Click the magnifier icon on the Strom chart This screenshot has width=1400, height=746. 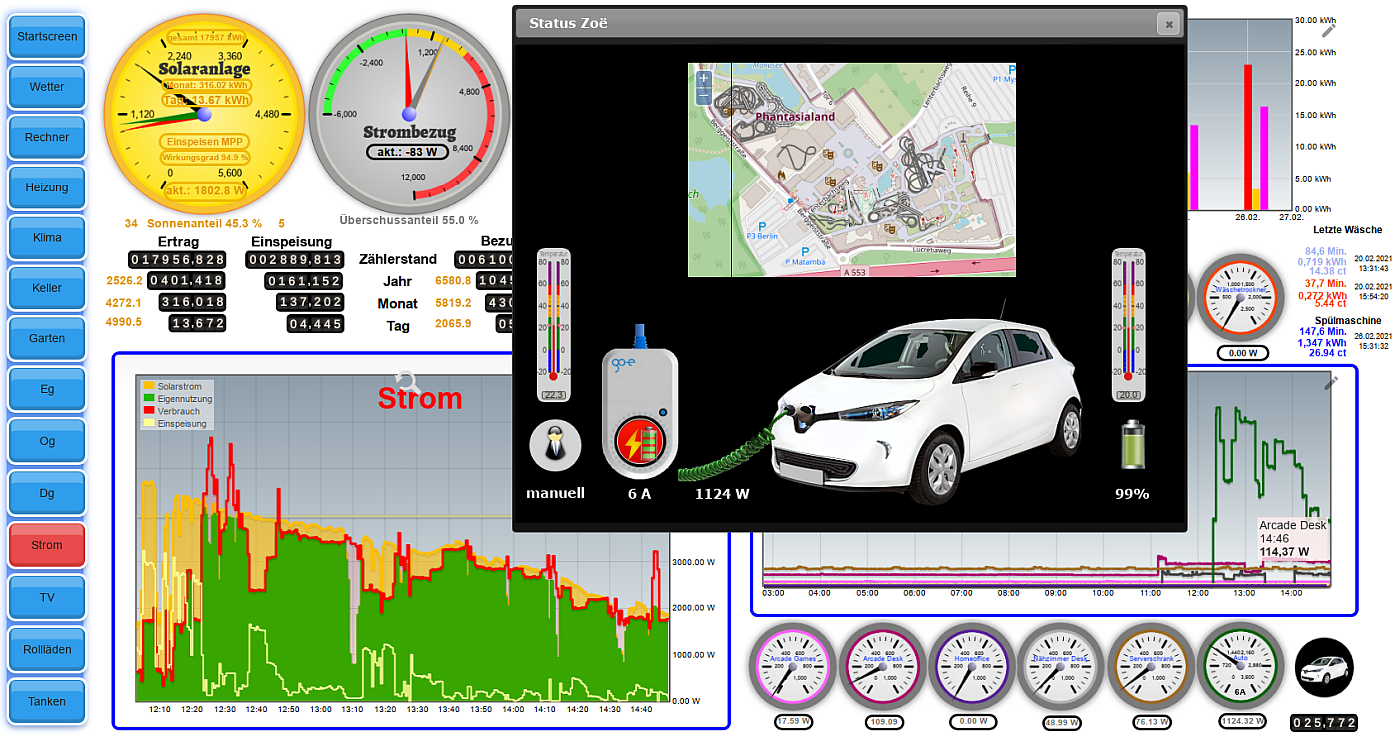(x=407, y=380)
